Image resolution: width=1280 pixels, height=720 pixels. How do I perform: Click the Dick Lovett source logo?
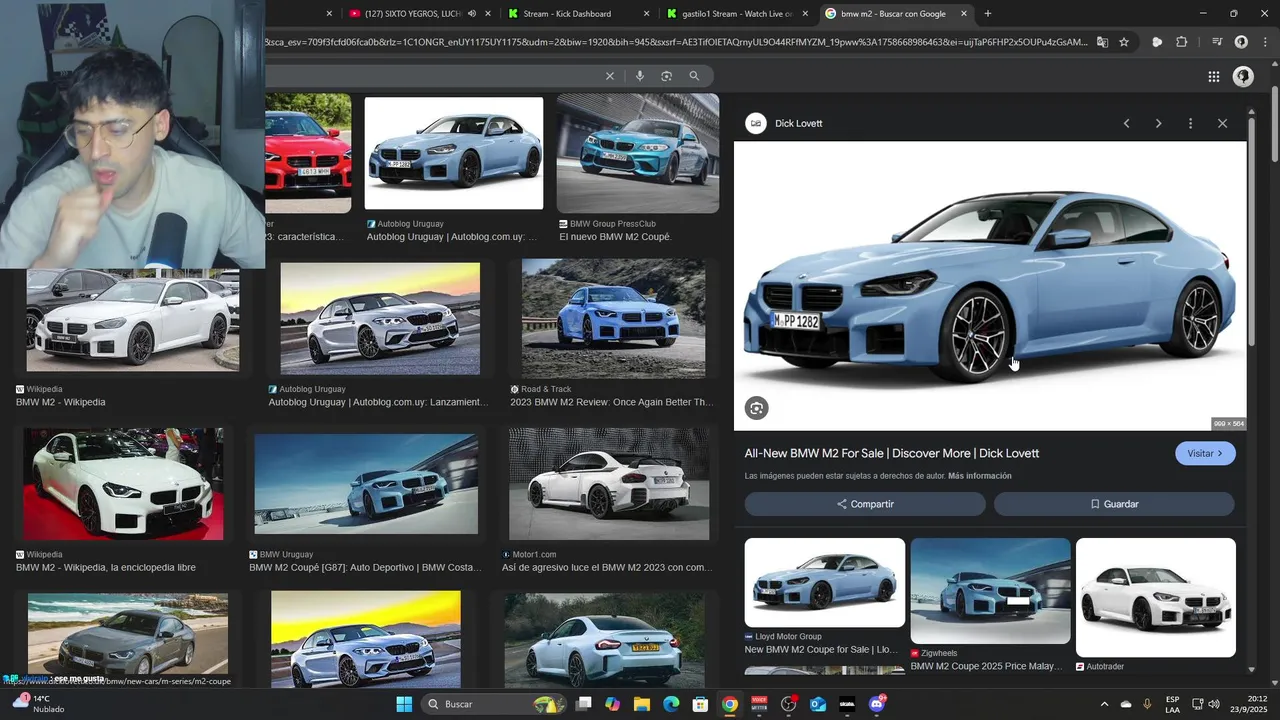click(756, 123)
